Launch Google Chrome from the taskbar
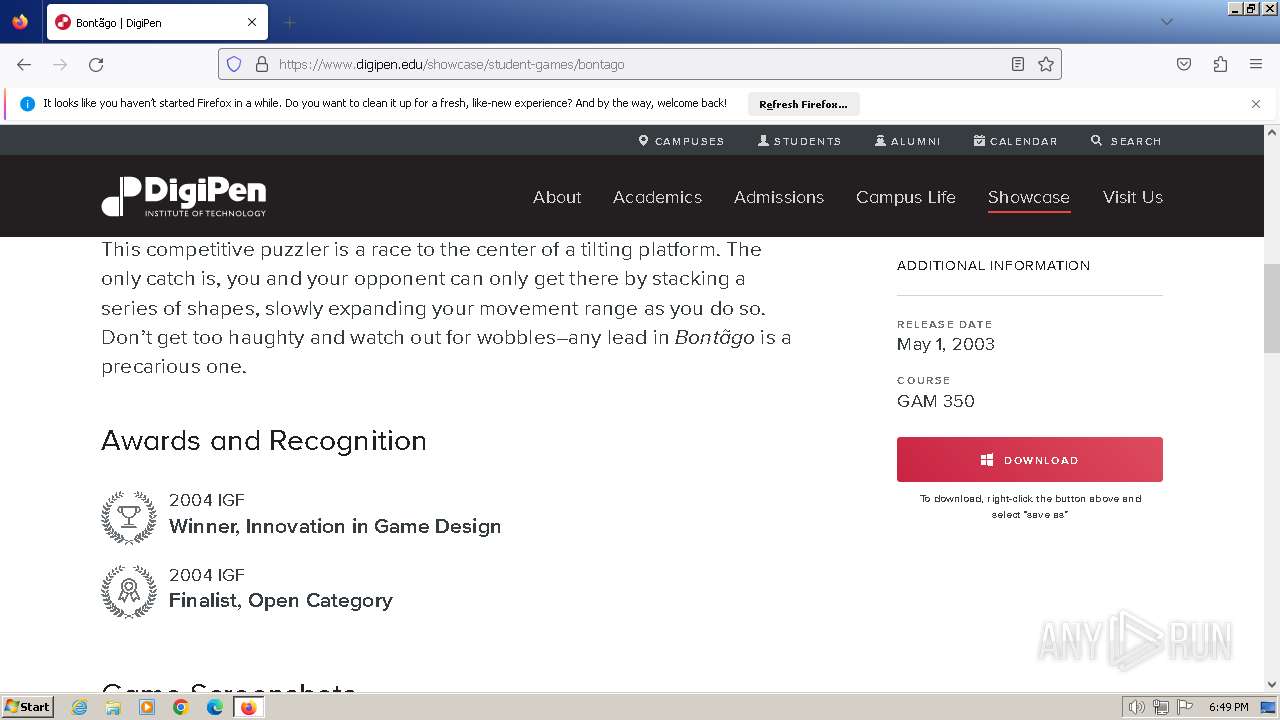The height and width of the screenshot is (720, 1280). [181, 707]
